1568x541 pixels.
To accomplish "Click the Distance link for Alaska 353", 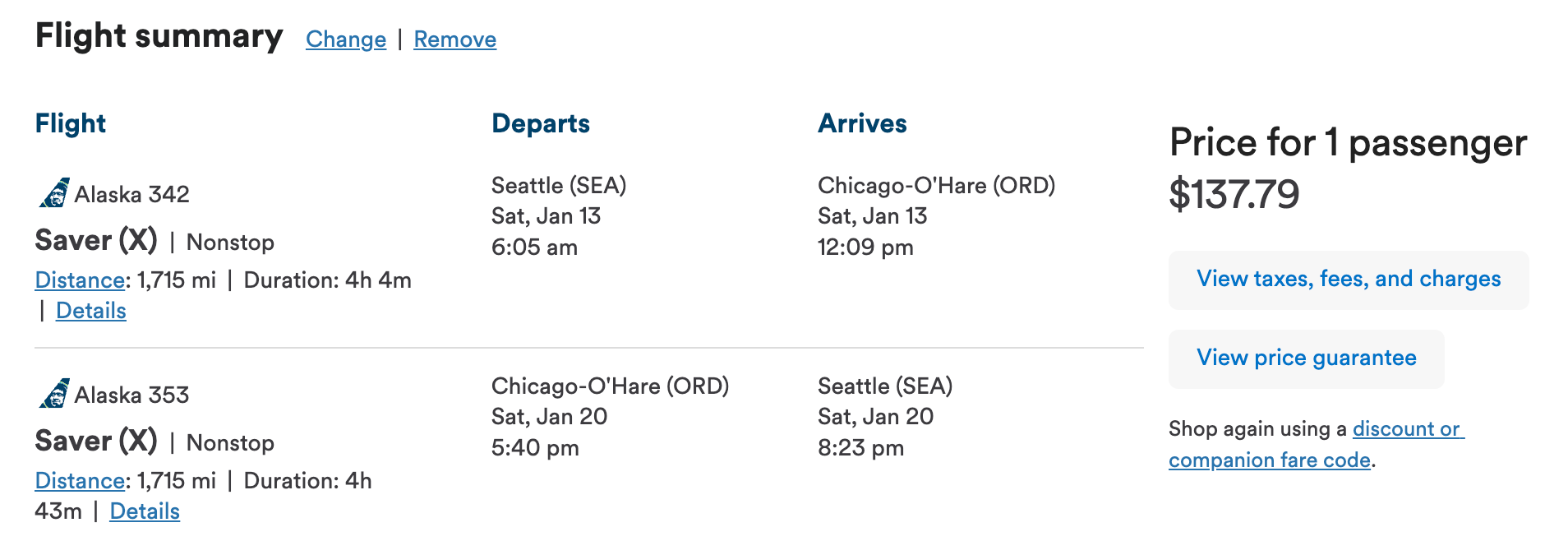I will tap(79, 480).
